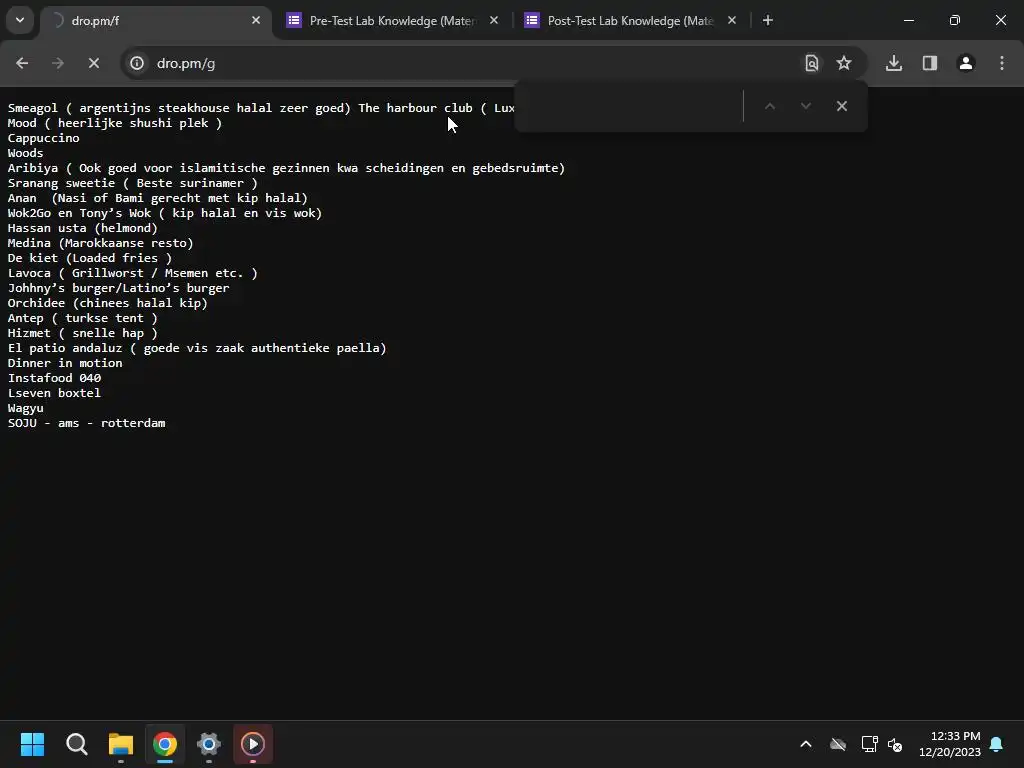Click the line starting with 'Aribiya'
The image size is (1024, 768).
286,168
